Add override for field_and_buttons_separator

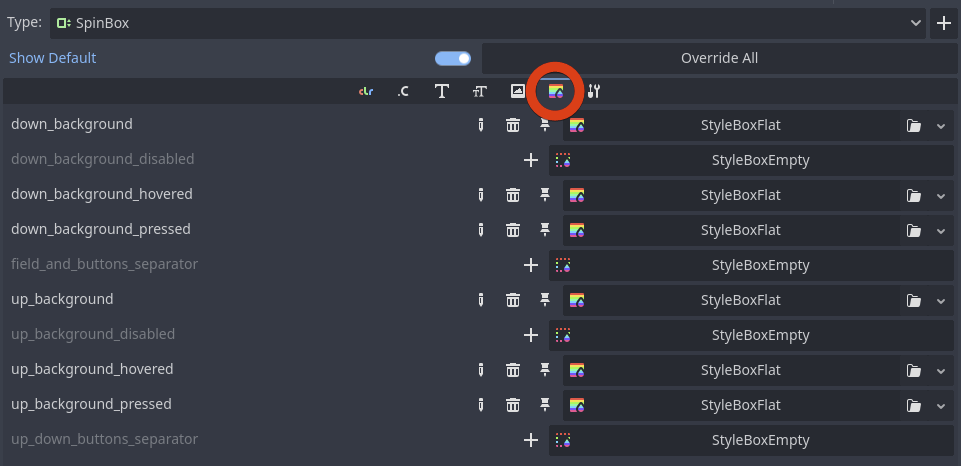pos(531,265)
